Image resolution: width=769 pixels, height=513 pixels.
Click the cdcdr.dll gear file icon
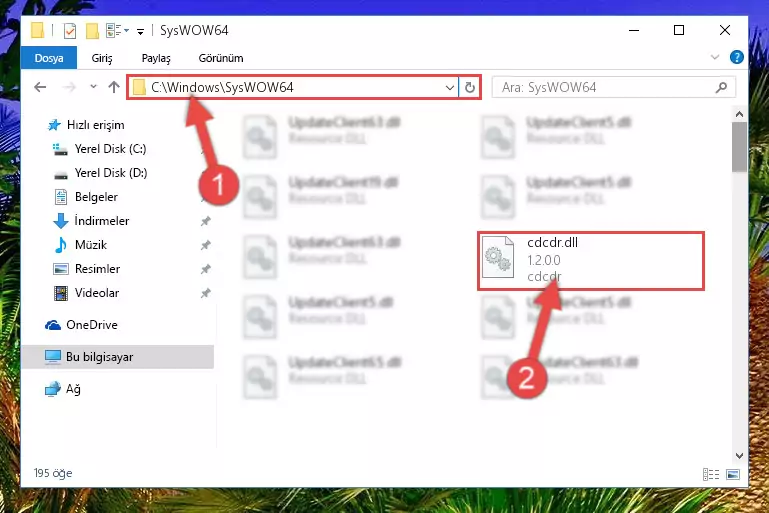tap(498, 257)
